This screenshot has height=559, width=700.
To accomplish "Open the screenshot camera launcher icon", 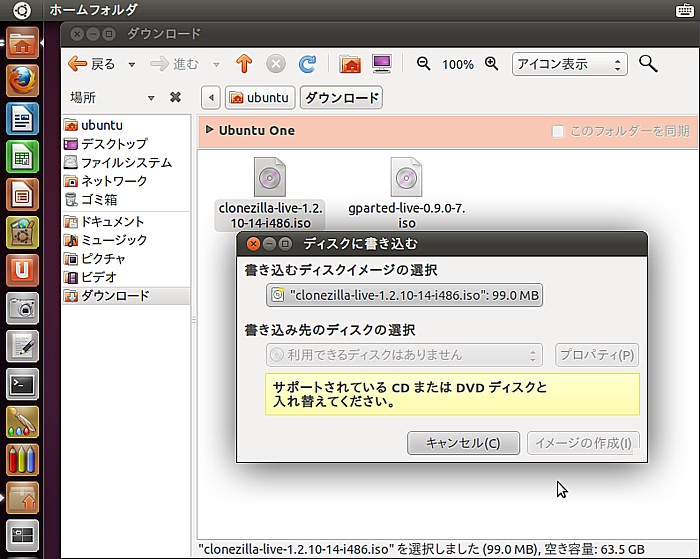I will click(x=22, y=309).
